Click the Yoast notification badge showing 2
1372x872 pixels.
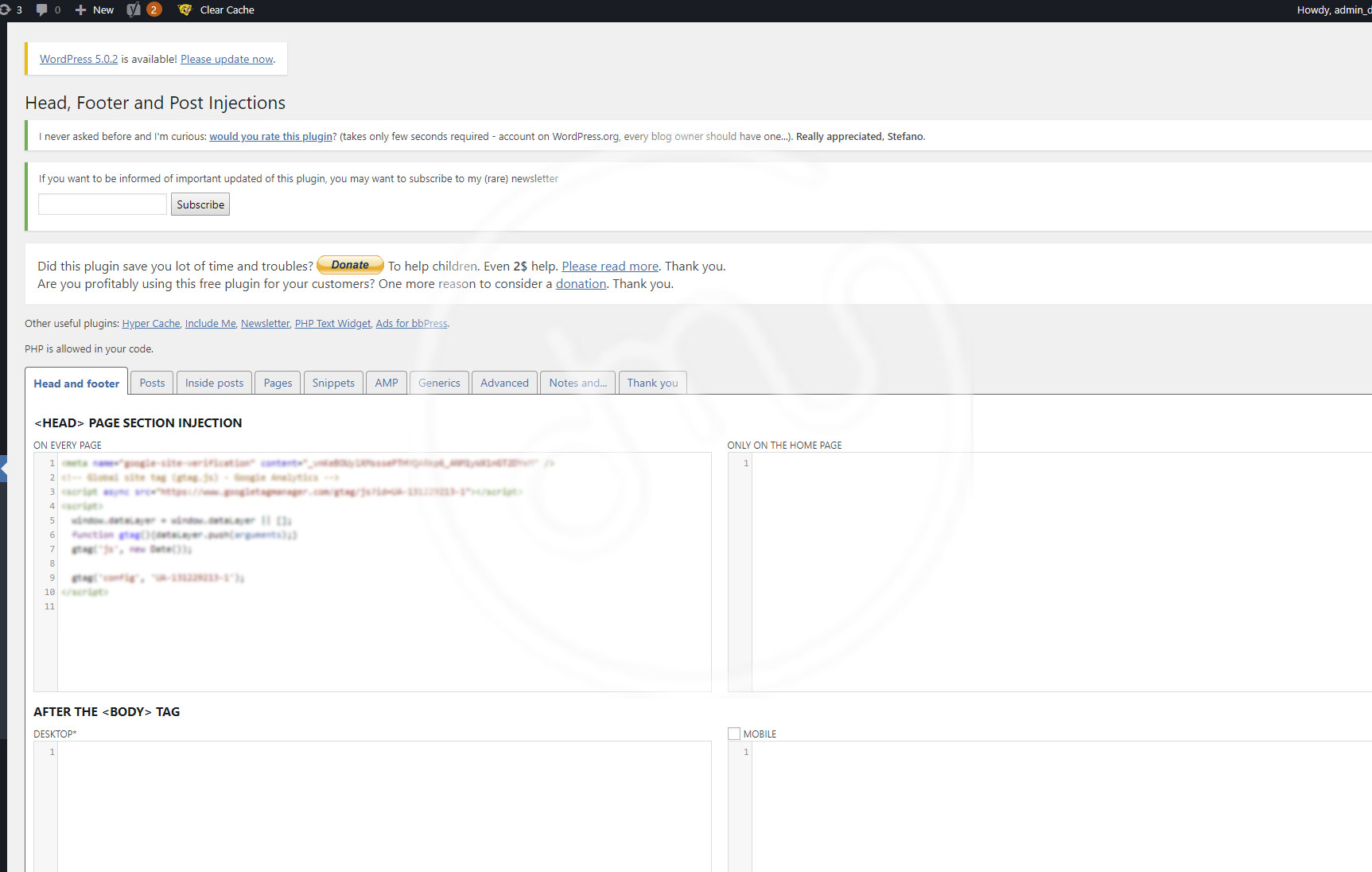point(154,10)
